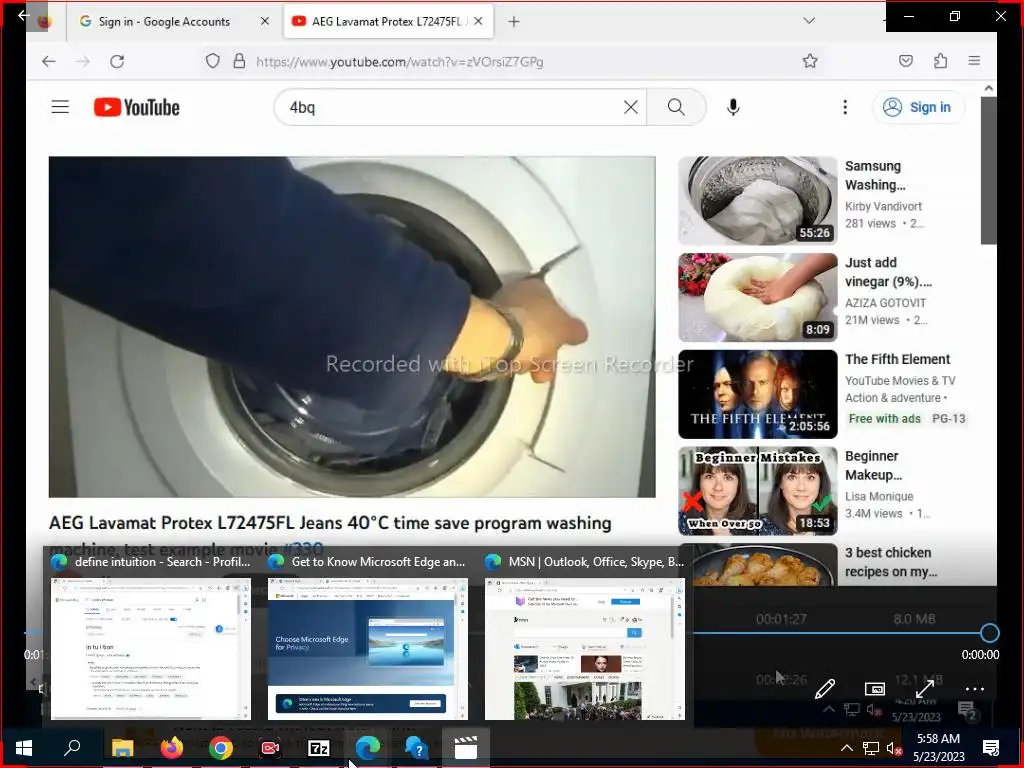
Task: Click the AZIZA GOTOVIT channel name
Action: [886, 303]
